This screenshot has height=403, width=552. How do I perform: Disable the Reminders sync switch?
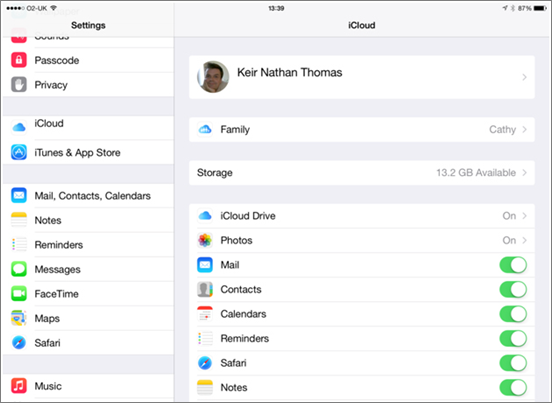point(513,338)
